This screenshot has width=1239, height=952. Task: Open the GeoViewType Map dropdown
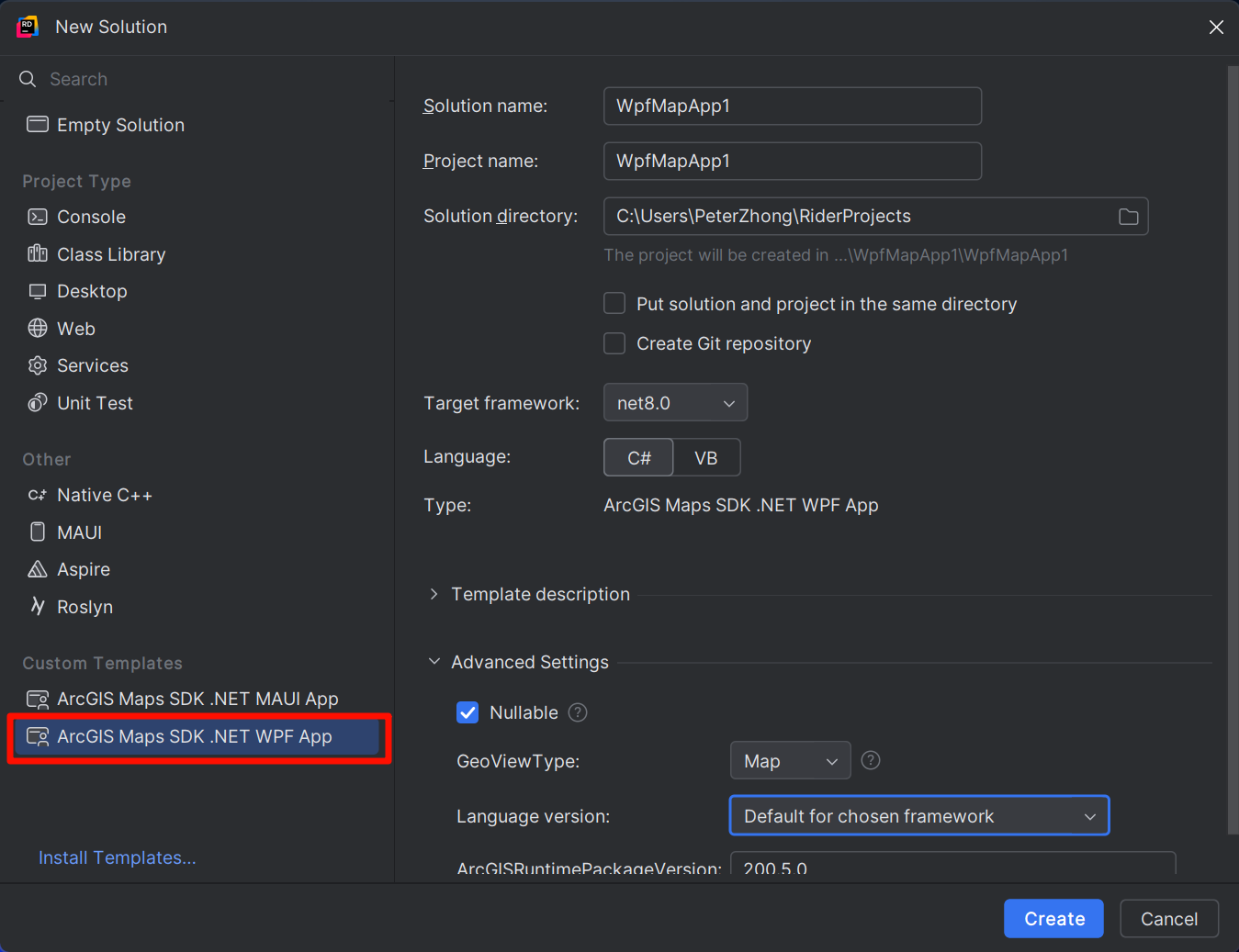click(x=791, y=760)
